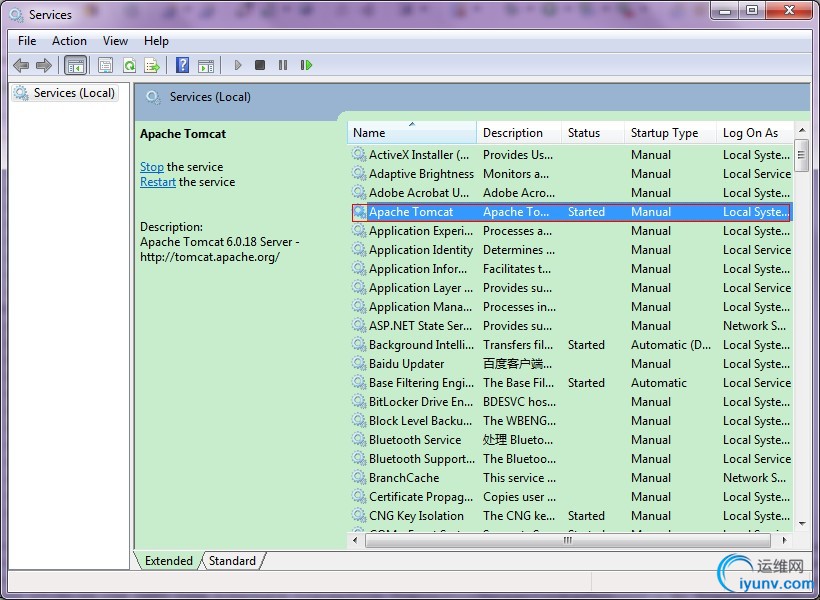The width and height of the screenshot is (820, 600).
Task: Click the gear icon of ActiveX Installer row
Action: [359, 154]
